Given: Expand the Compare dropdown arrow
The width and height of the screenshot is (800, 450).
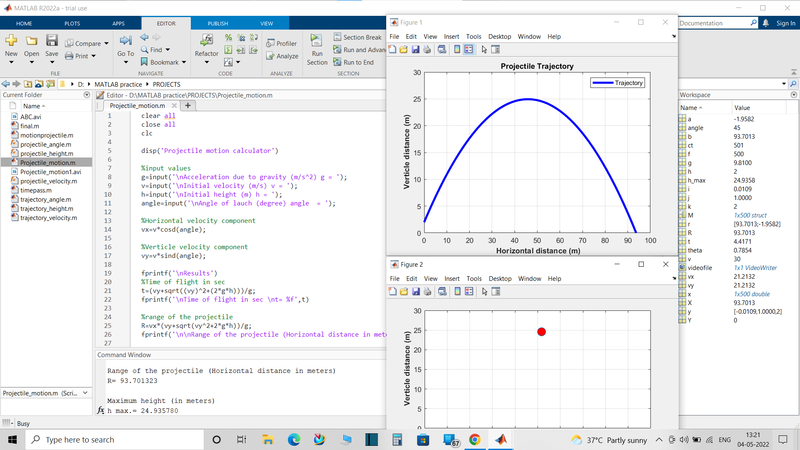Looking at the screenshot, I should (106, 44).
